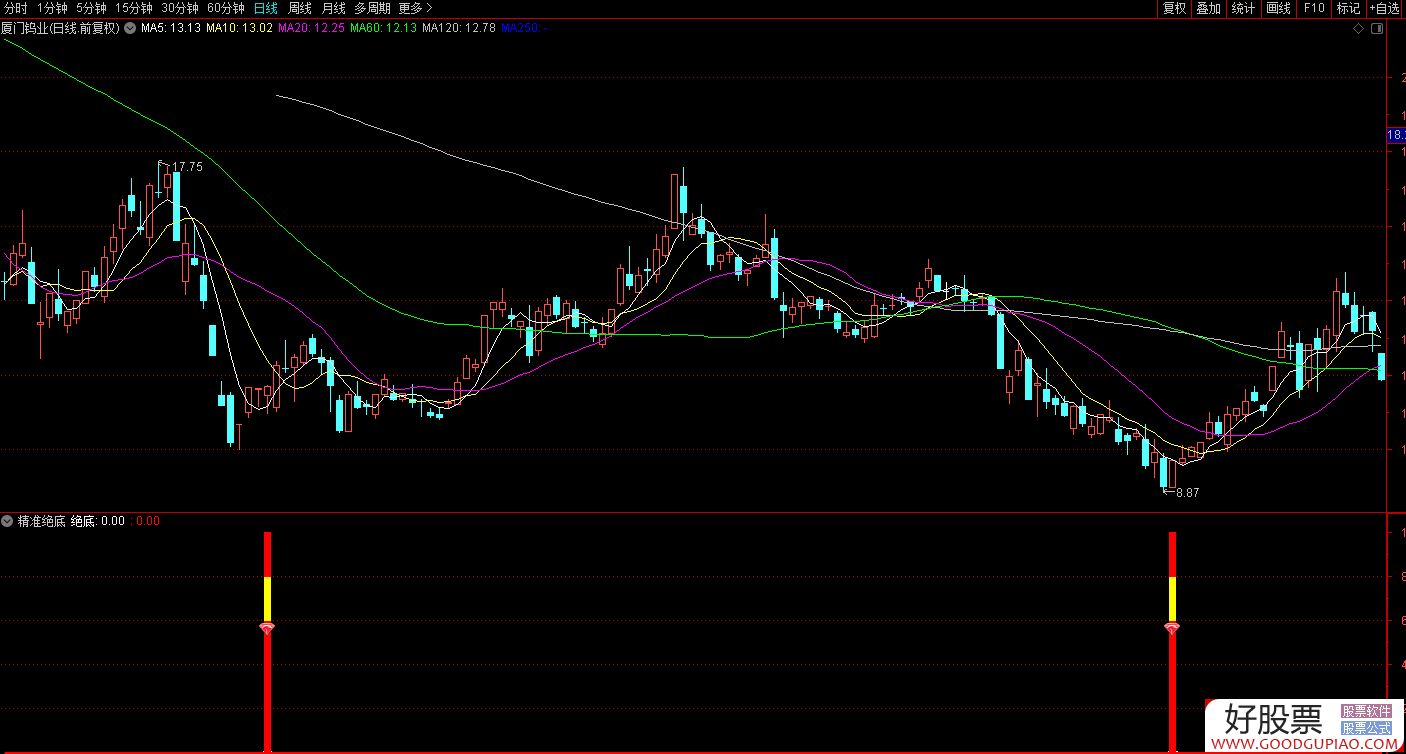
Task: Click the 8.87 low price label
Action: 1187,493
